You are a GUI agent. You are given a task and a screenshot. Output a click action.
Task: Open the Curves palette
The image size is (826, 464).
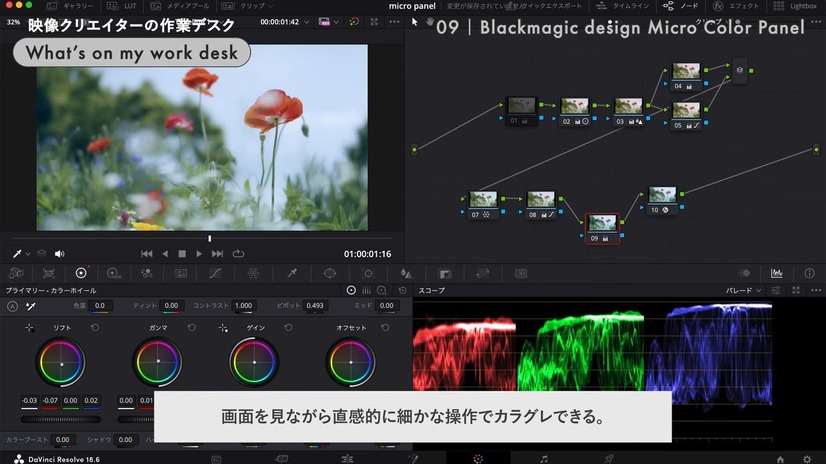[215, 273]
